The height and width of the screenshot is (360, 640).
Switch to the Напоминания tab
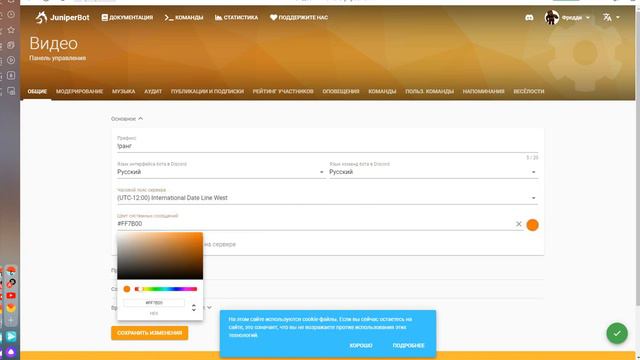483,91
